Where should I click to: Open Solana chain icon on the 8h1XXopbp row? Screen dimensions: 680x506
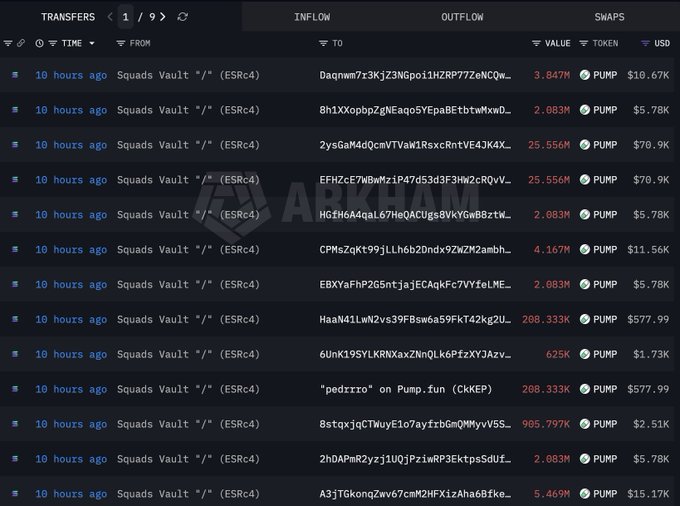[x=15, y=110]
